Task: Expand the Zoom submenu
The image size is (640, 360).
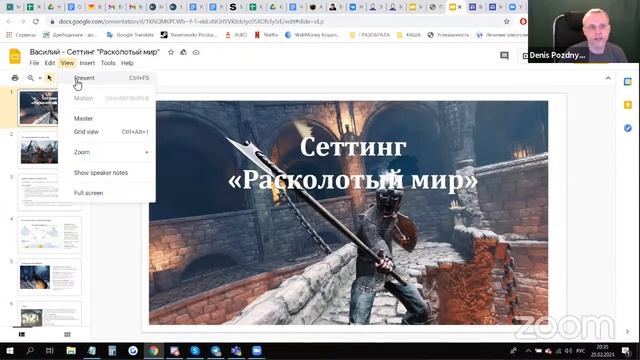Action: click(x=107, y=152)
